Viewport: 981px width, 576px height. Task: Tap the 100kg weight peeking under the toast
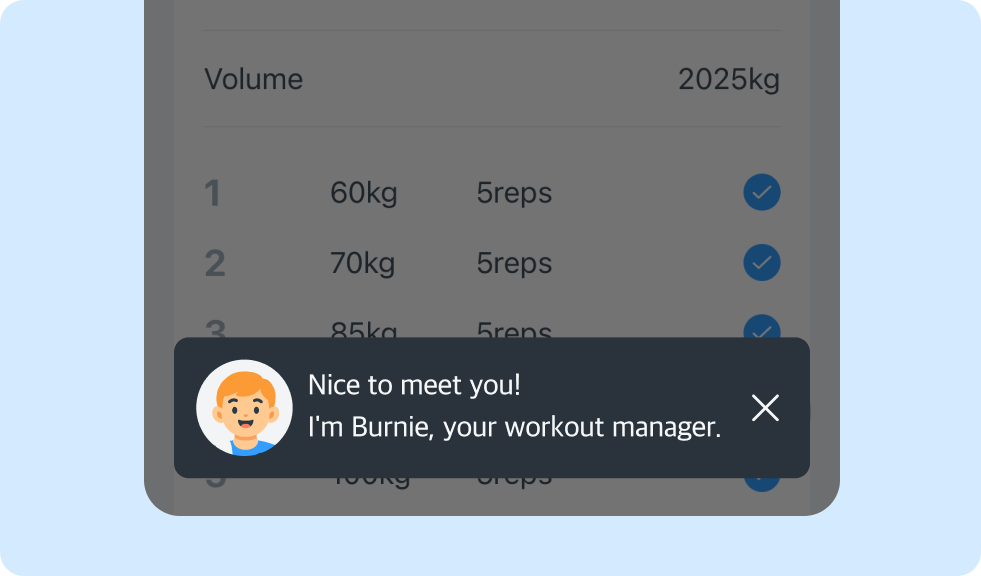(x=370, y=484)
